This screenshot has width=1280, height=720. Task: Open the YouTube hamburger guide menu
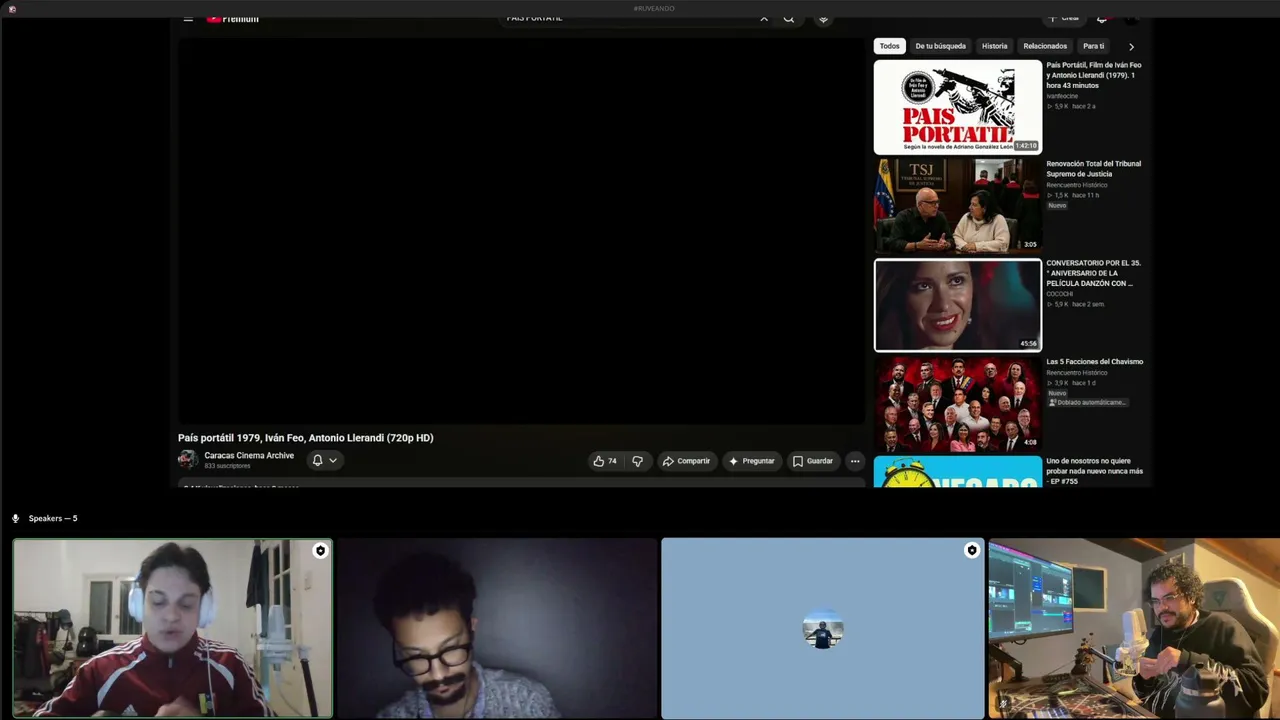pos(188,18)
